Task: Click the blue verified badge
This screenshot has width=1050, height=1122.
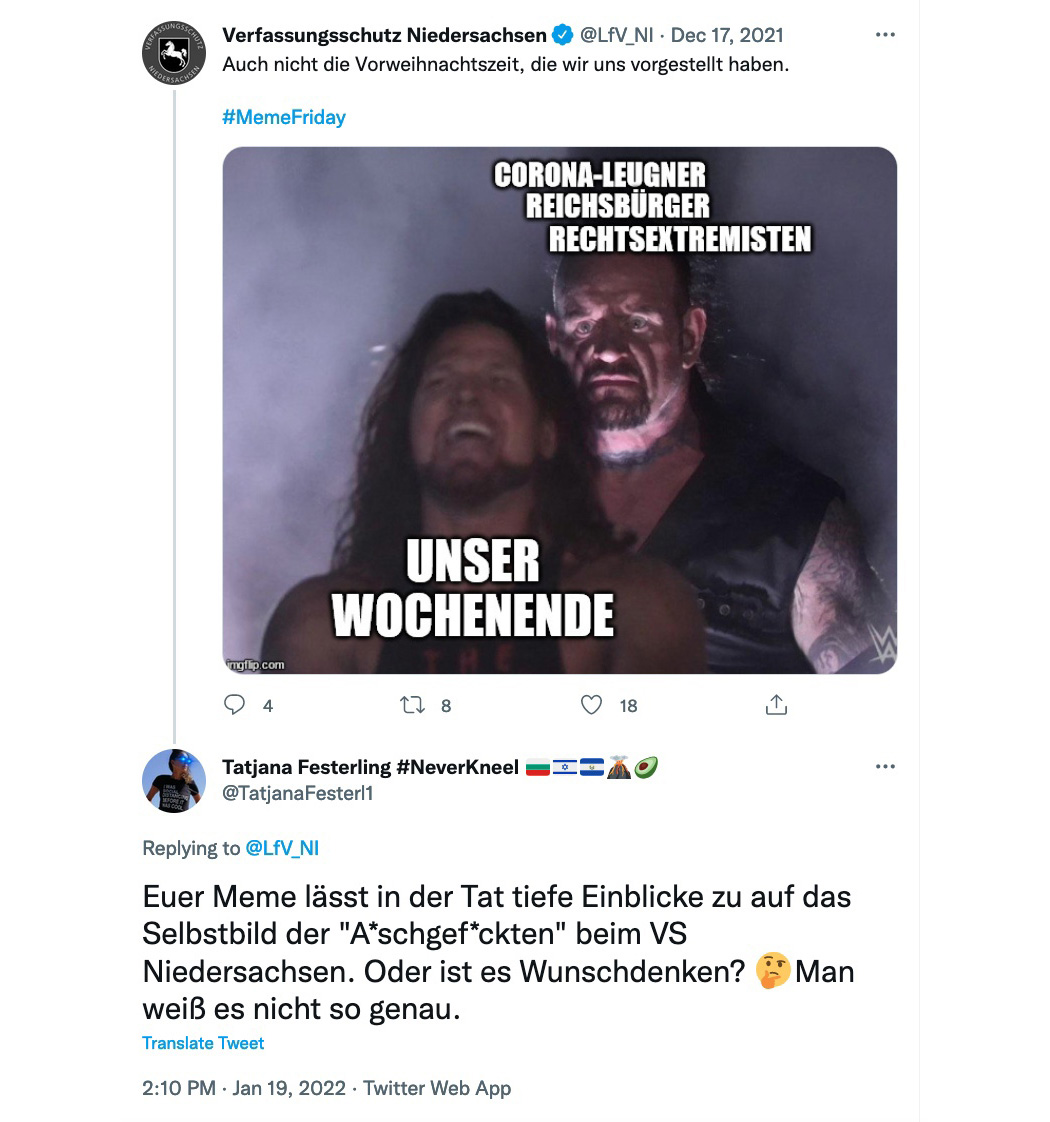Action: click(x=563, y=34)
